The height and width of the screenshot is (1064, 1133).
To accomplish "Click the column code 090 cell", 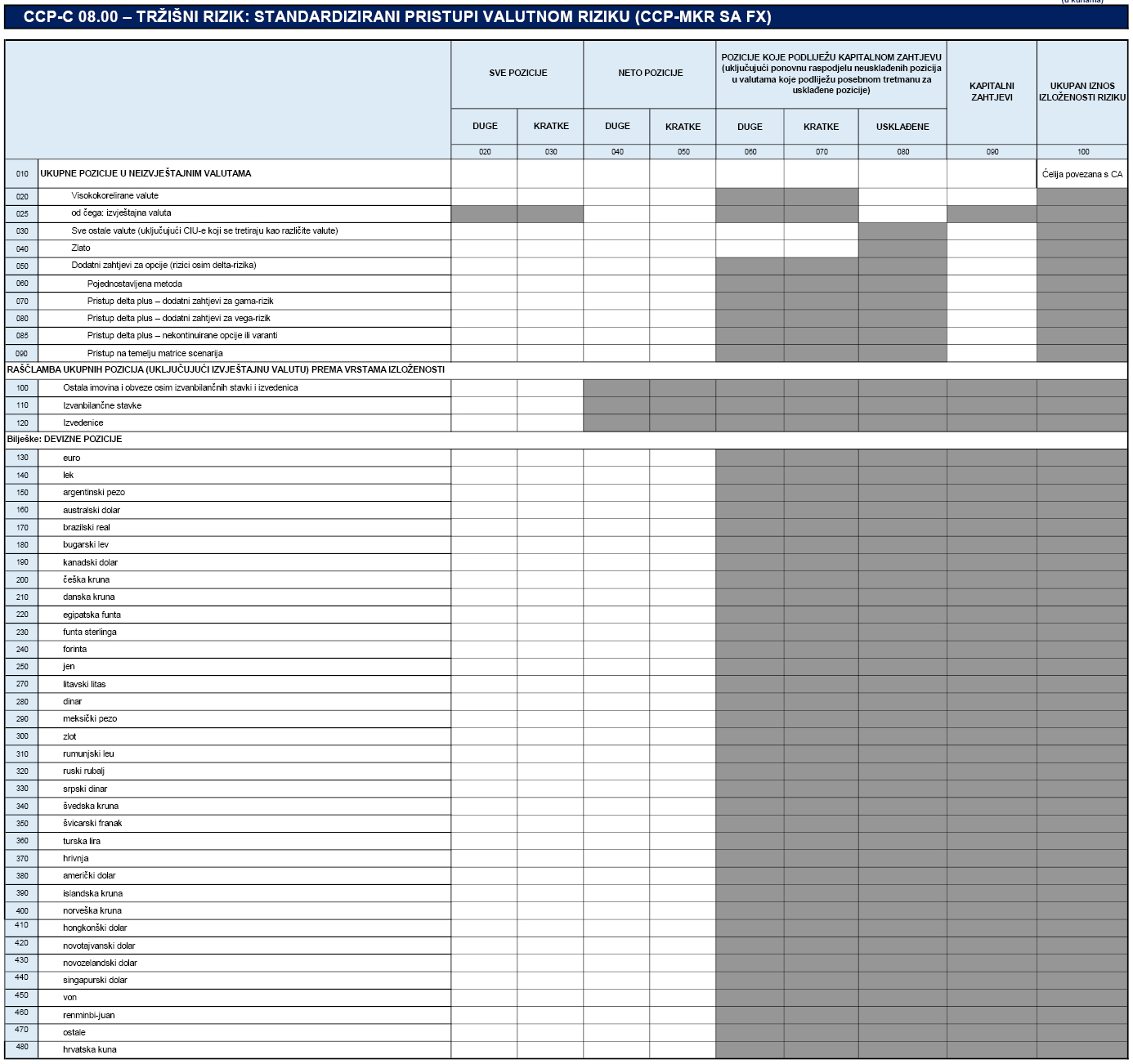I will click(992, 152).
